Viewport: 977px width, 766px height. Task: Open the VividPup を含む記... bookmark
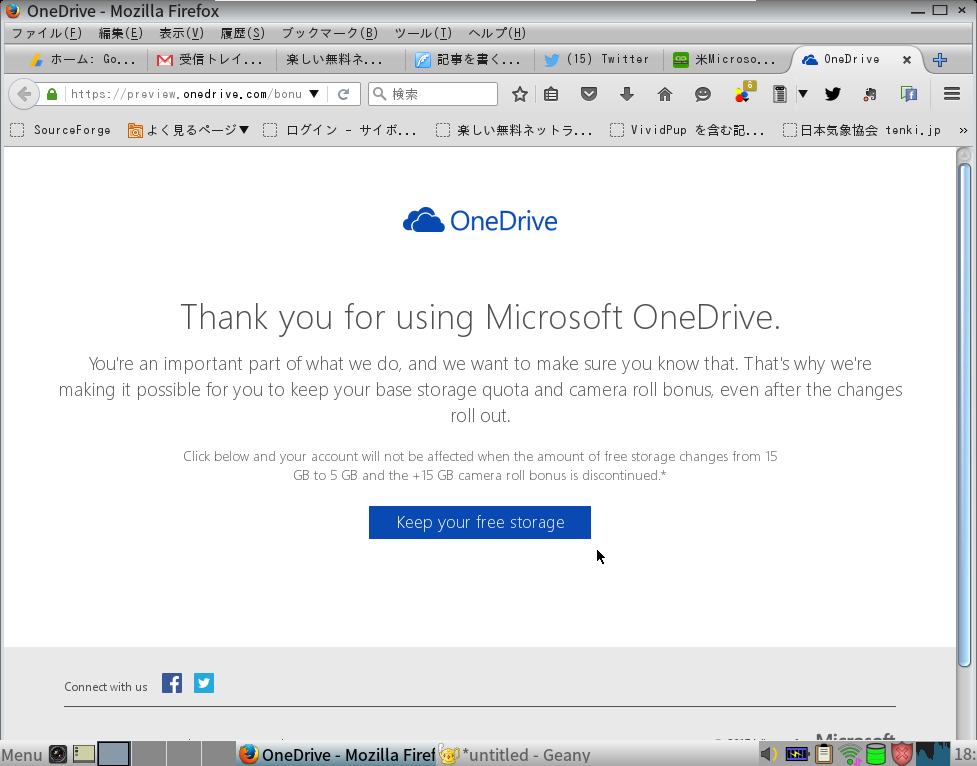(x=687, y=130)
